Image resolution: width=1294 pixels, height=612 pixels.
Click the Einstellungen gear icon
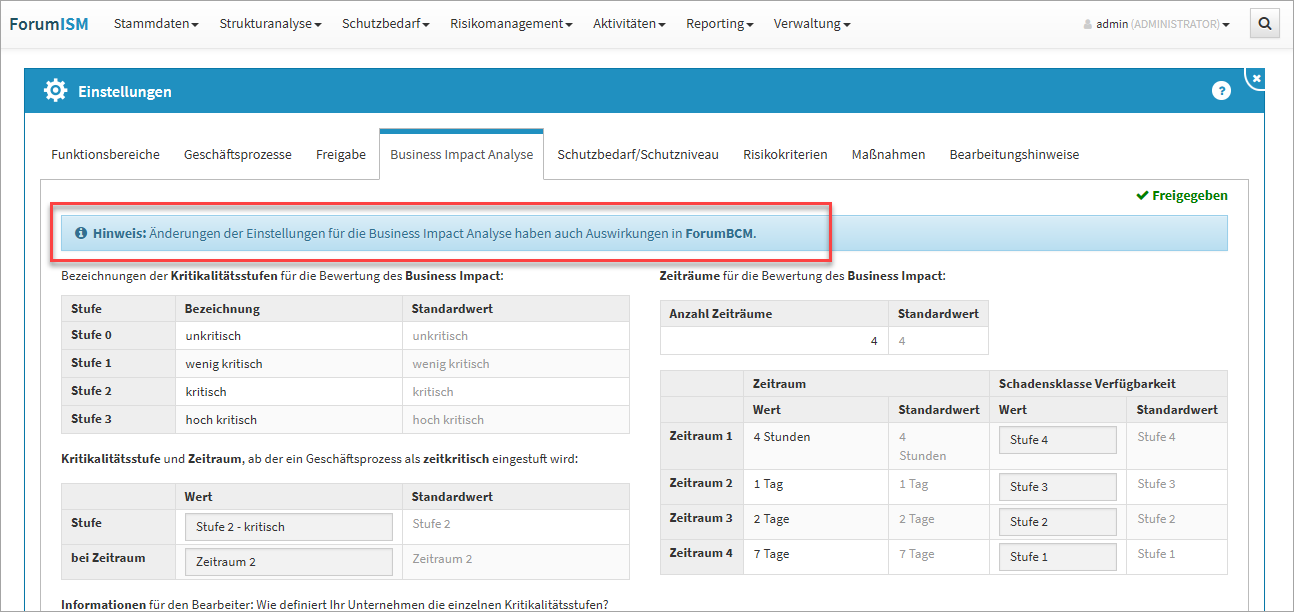click(55, 91)
